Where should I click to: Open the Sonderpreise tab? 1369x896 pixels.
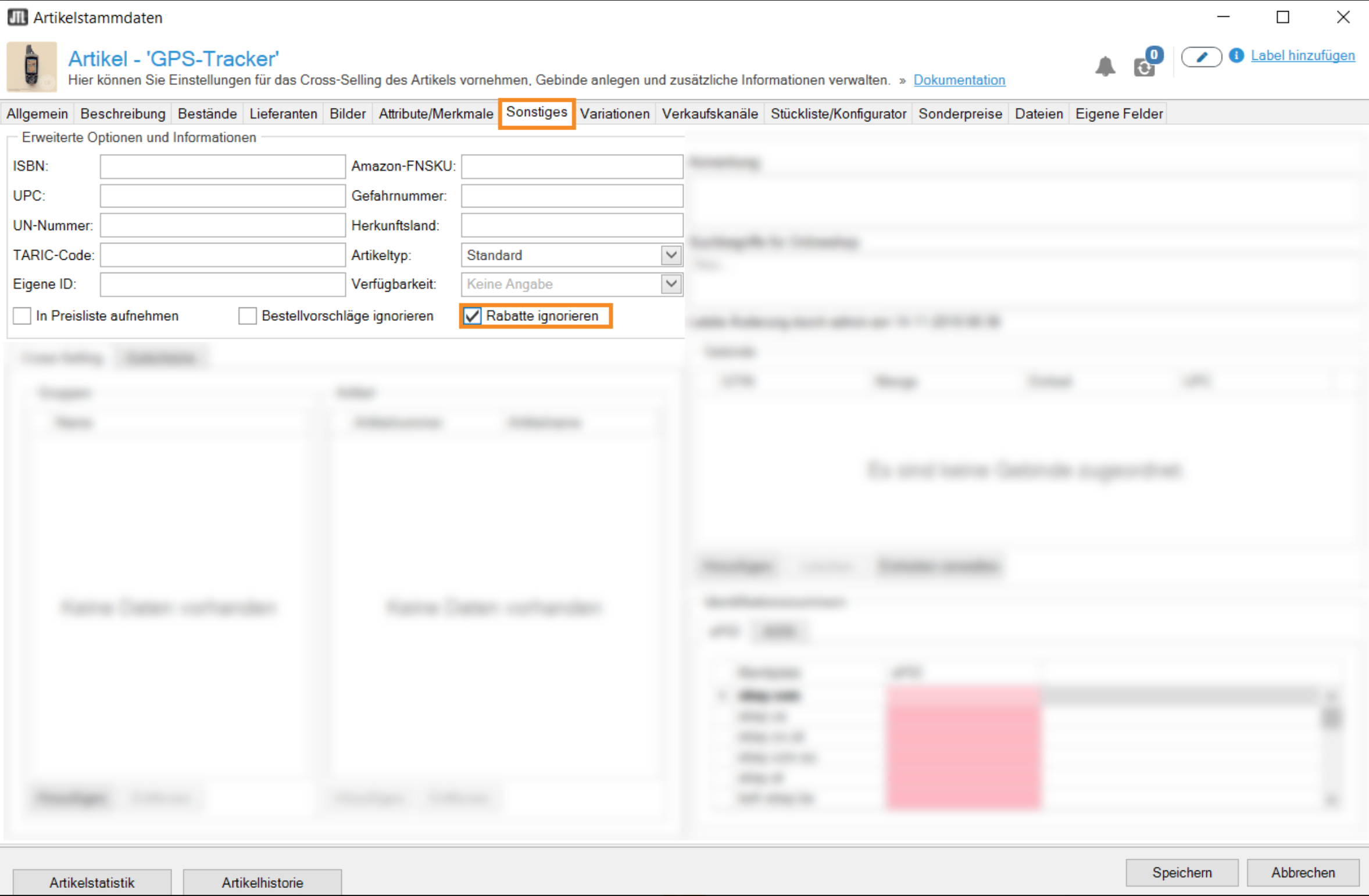point(960,114)
